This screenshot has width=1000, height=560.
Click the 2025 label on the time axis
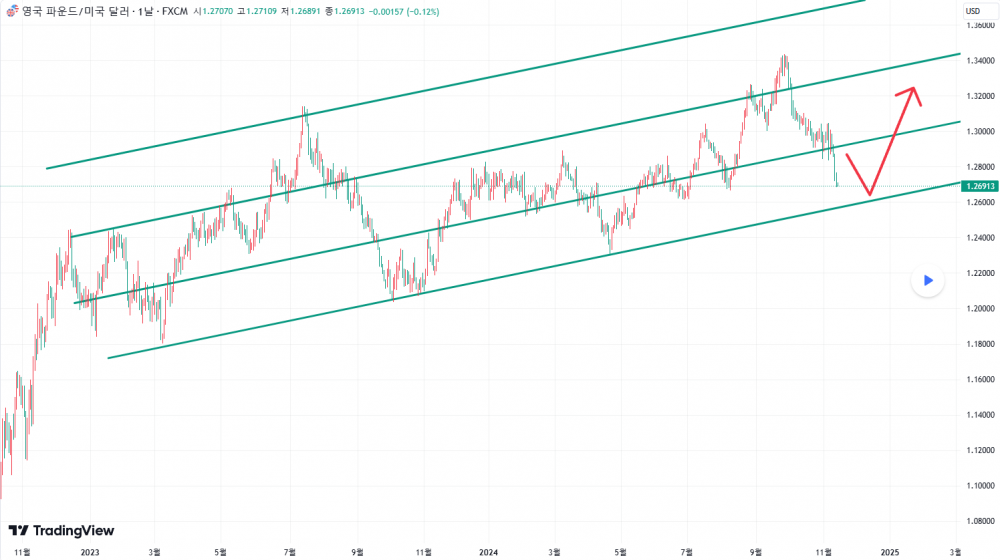889,551
